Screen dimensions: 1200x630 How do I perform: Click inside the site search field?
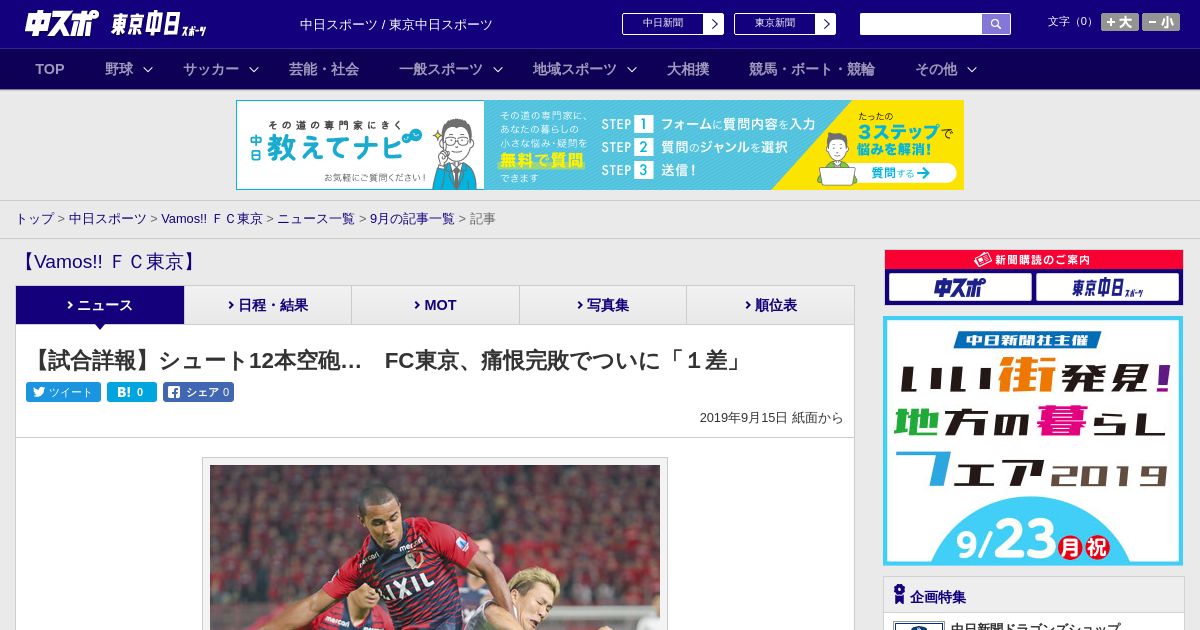tap(920, 24)
